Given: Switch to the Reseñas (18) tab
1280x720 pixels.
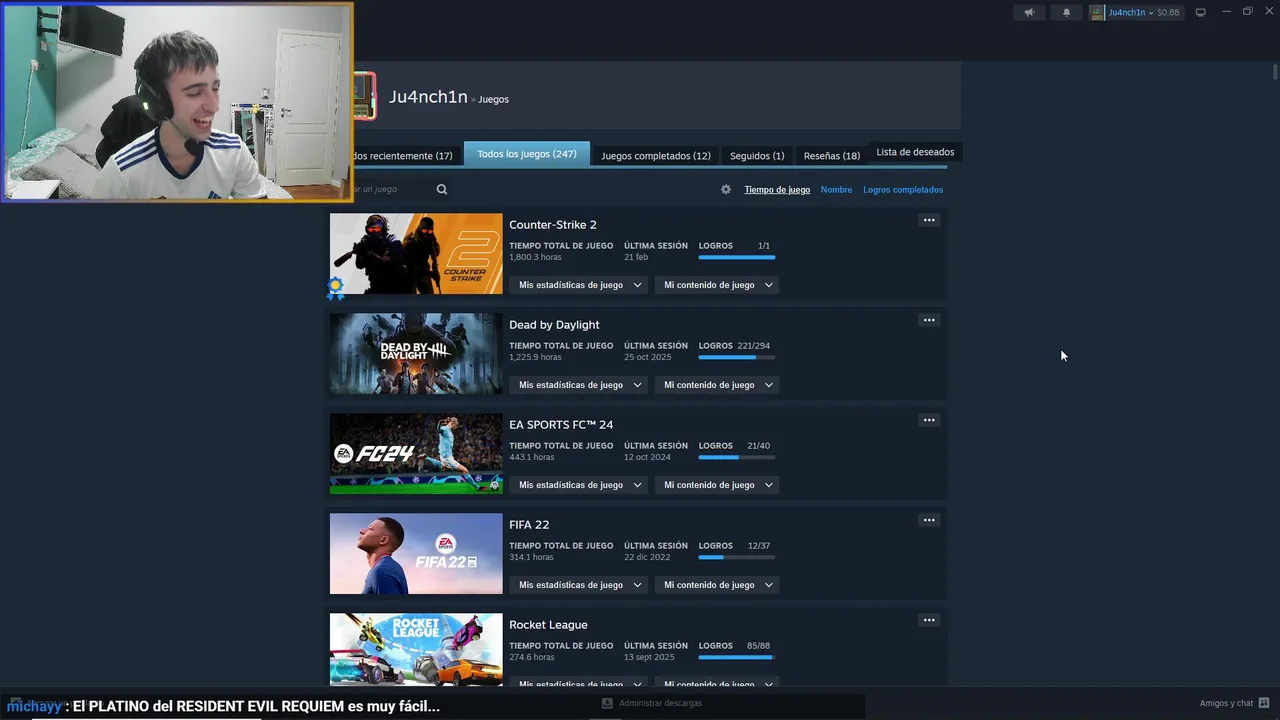Looking at the screenshot, I should click(x=832, y=155).
